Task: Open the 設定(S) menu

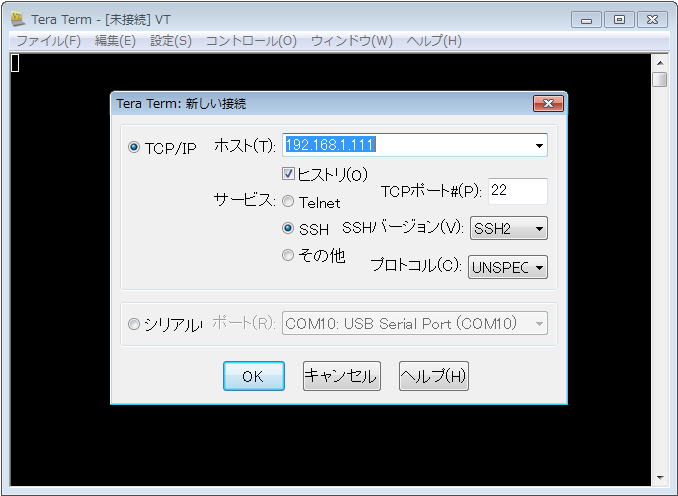Action: pyautogui.click(x=171, y=41)
